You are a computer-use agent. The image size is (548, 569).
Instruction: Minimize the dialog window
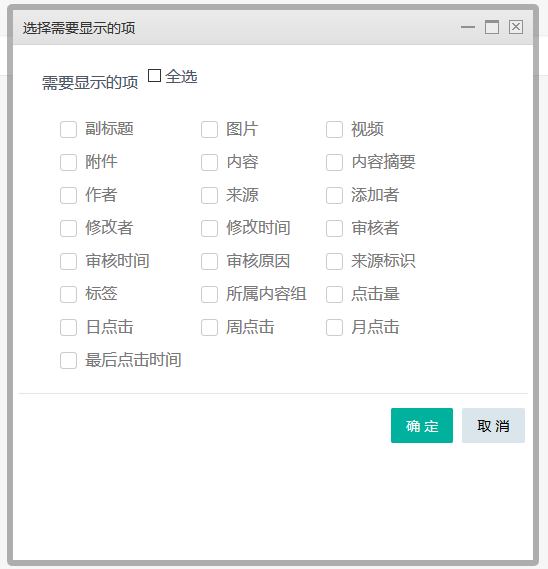[468, 27]
